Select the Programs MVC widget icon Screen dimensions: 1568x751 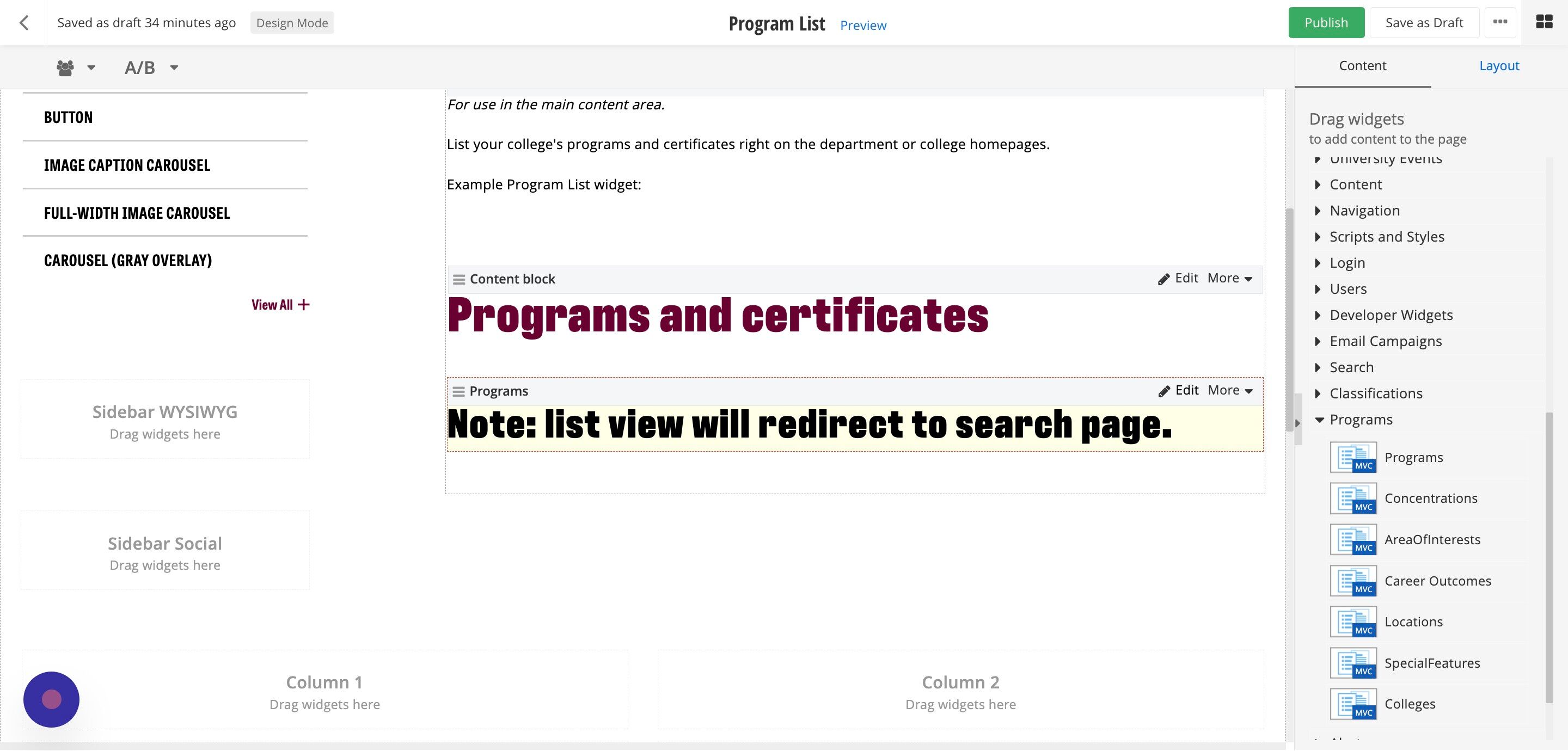1353,458
